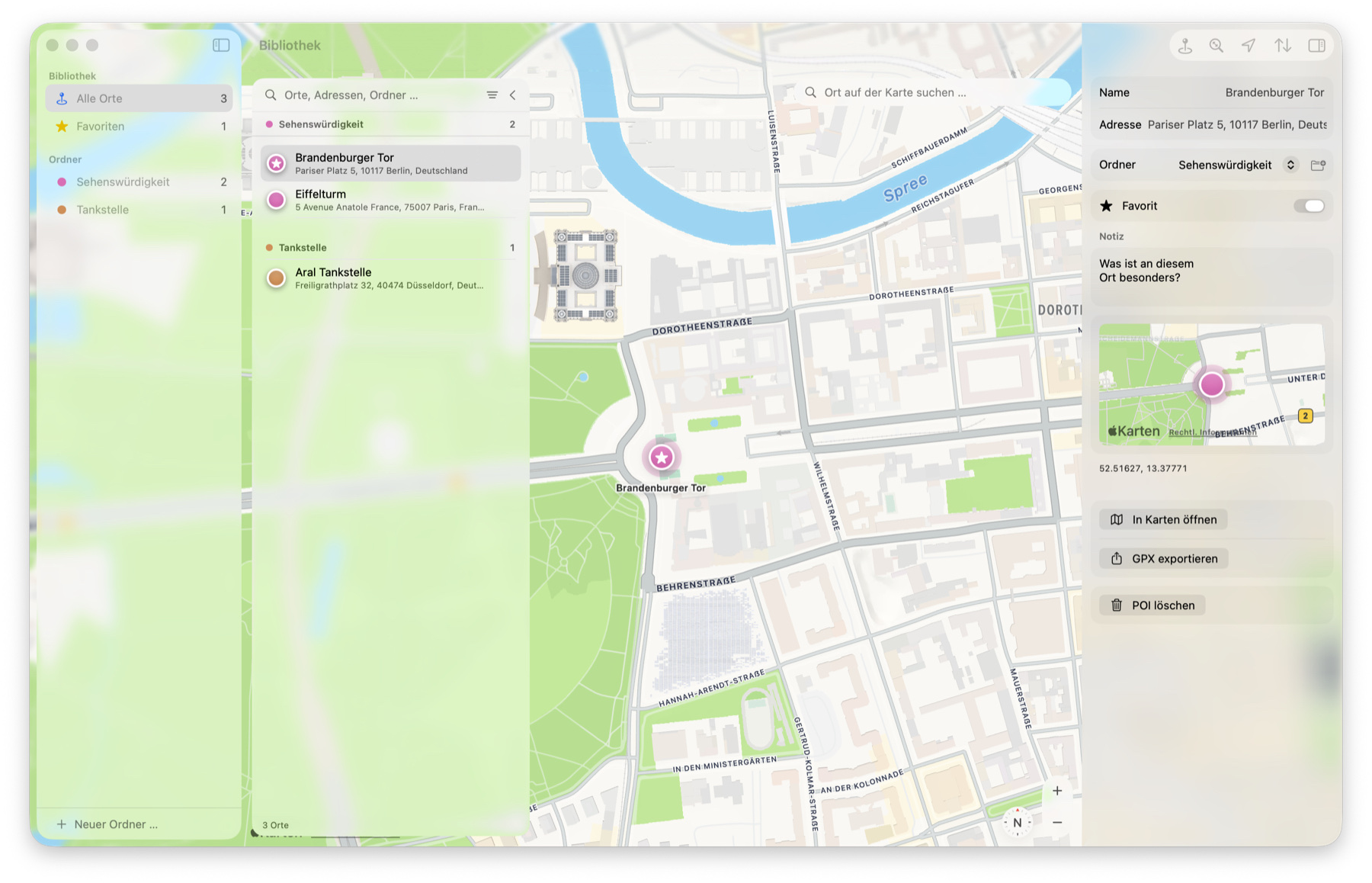1372x883 pixels.
Task: Zoom out with the map minus button
Action: point(1057,823)
